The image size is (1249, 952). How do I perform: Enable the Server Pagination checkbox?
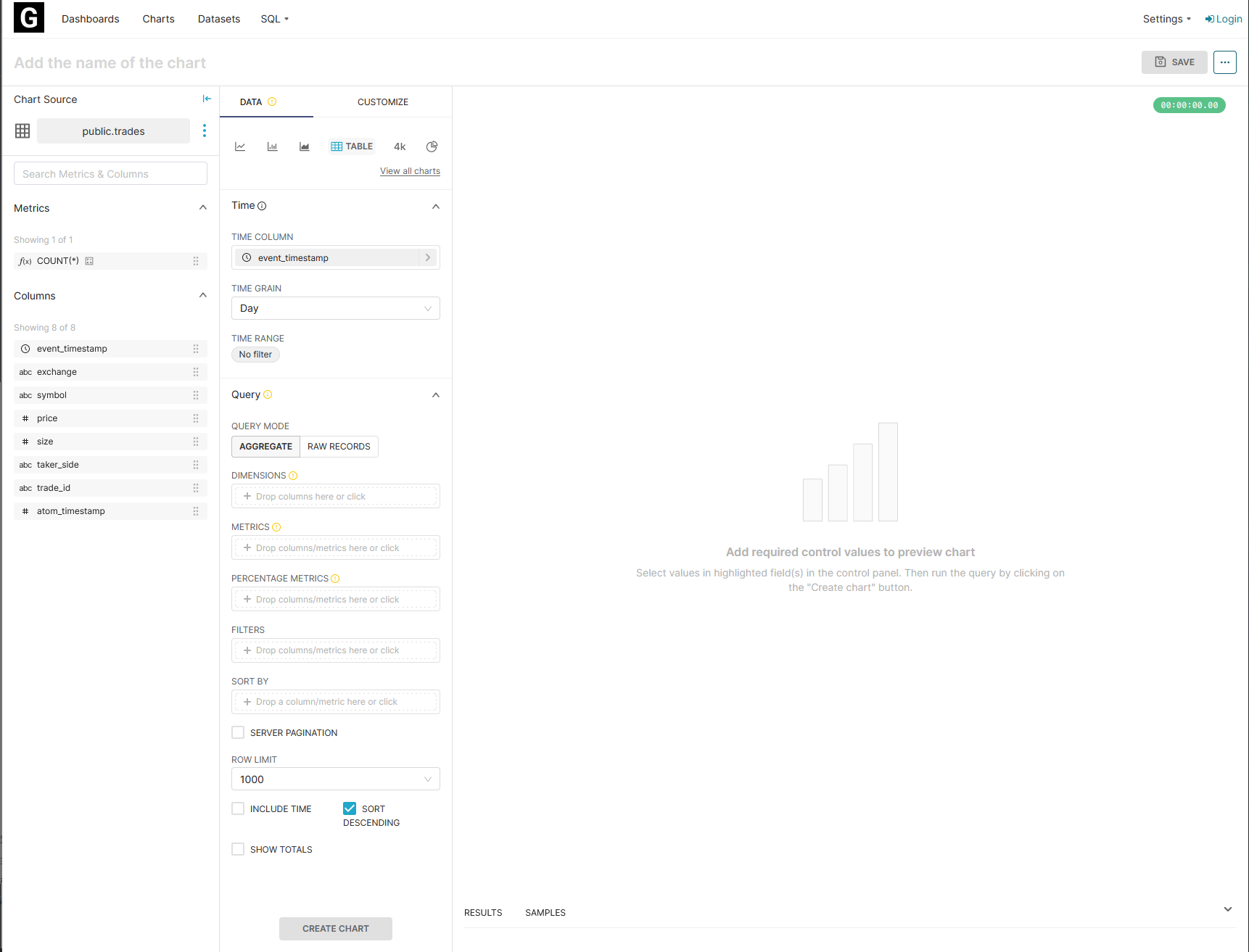(238, 732)
